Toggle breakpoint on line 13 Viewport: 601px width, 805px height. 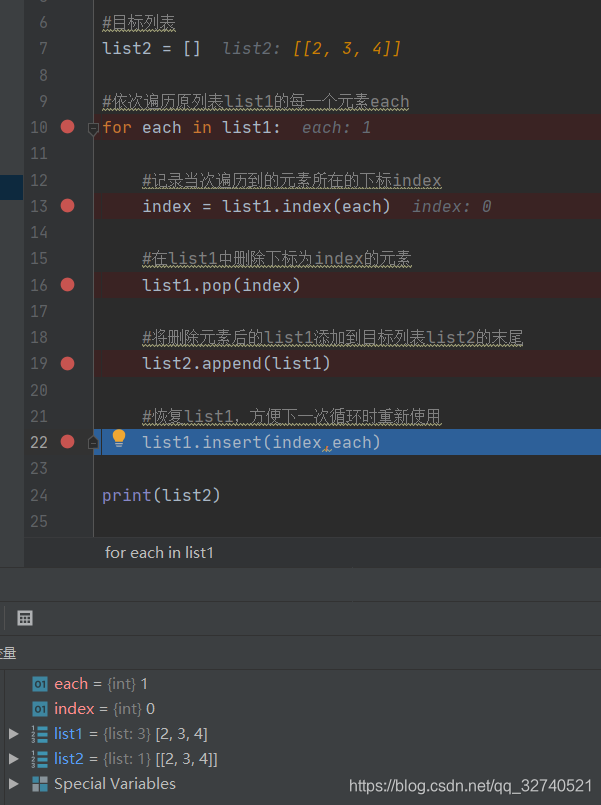click(x=67, y=206)
